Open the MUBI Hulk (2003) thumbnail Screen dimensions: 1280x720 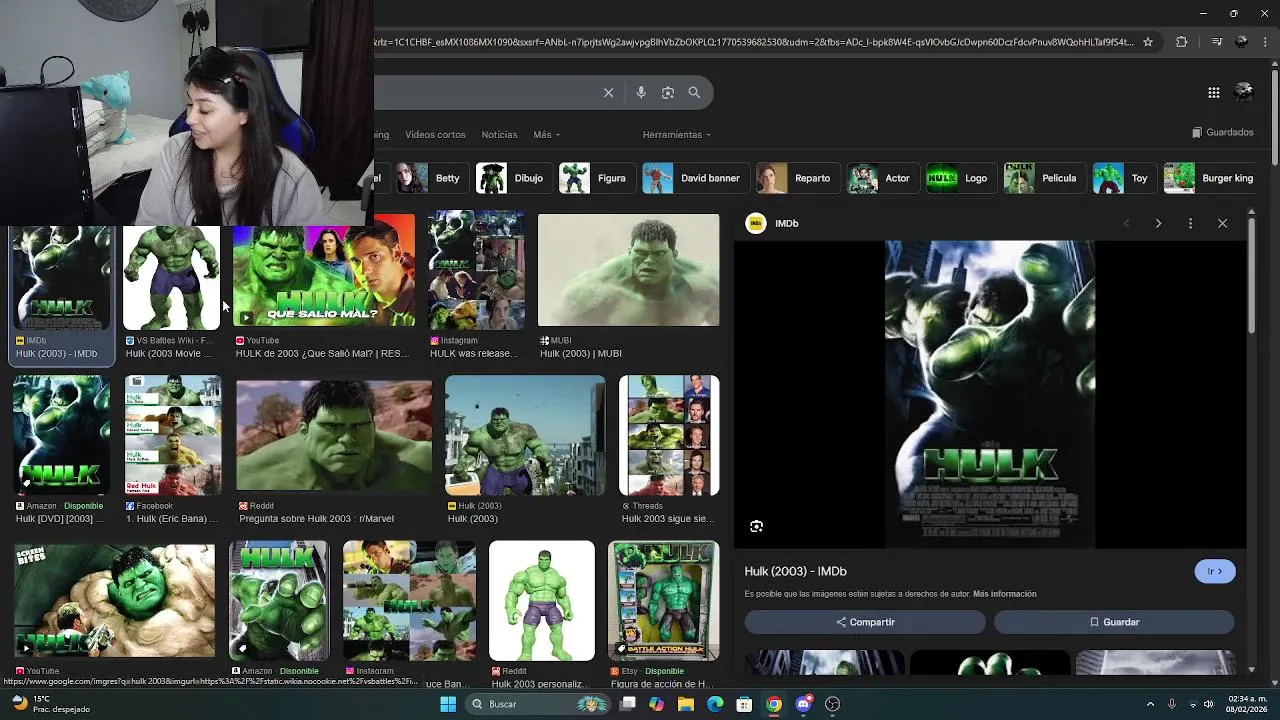(628, 270)
